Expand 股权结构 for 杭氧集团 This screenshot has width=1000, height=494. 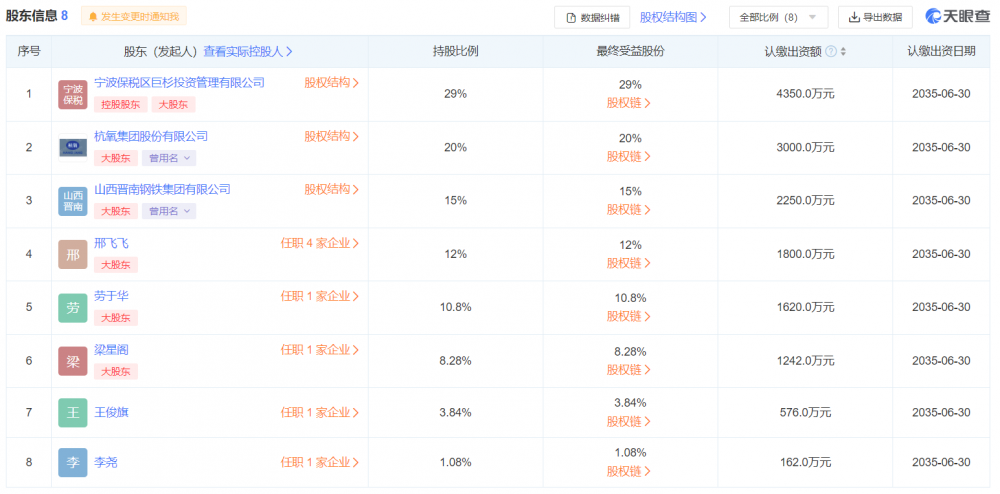tap(332, 136)
